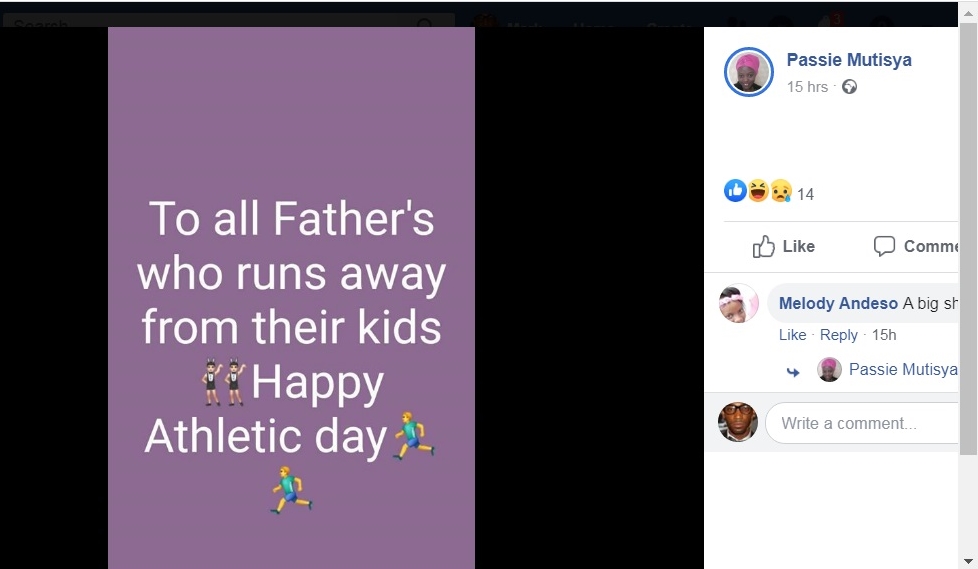Open Passie Mutisya's large profile picture
This screenshot has width=978, height=569.
coord(748,72)
